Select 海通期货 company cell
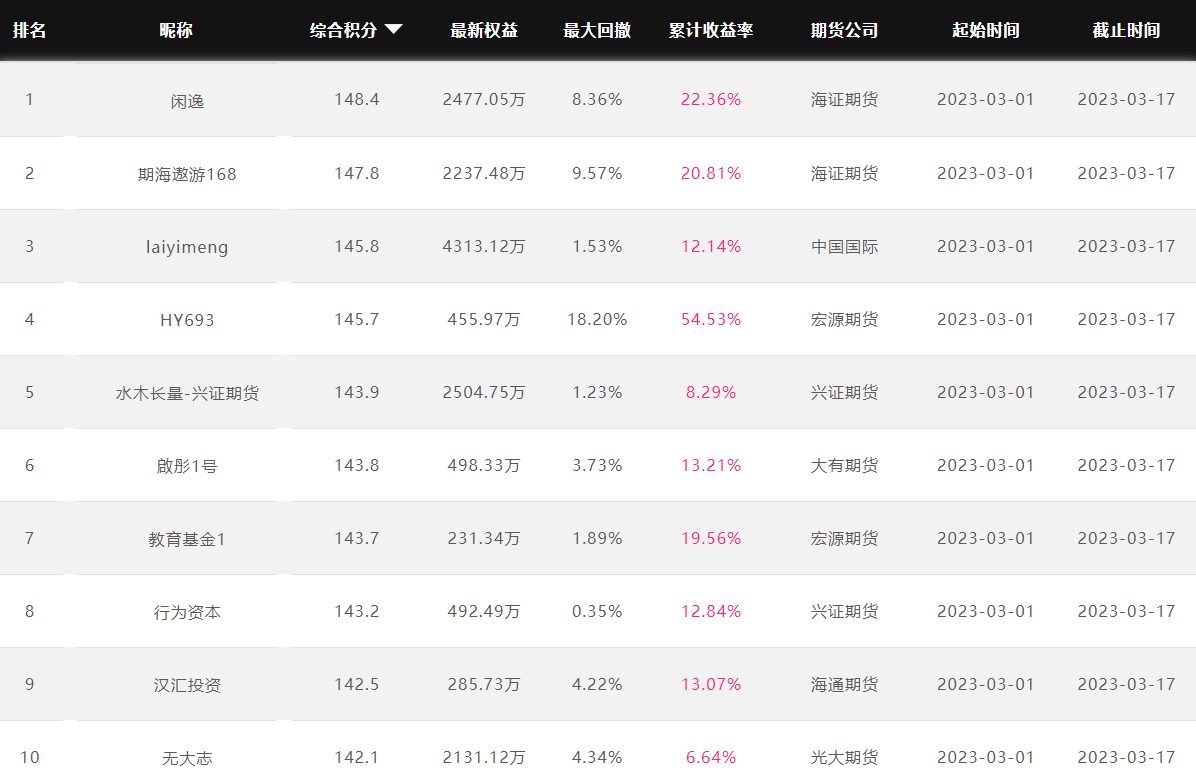The width and height of the screenshot is (1196, 784). tap(844, 684)
